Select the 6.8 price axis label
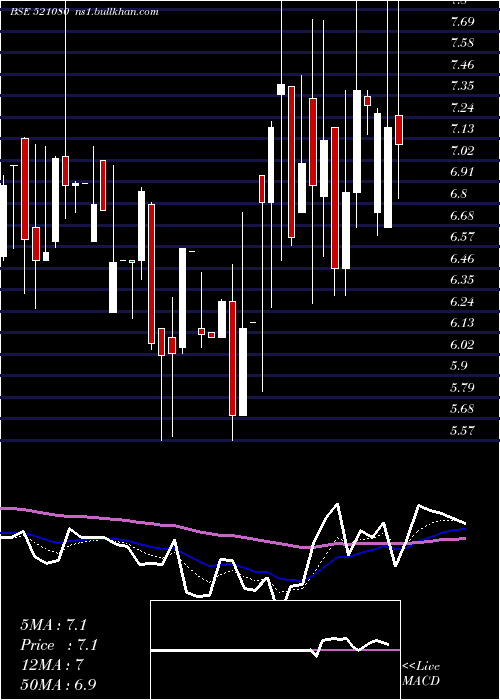This screenshot has height=700, width=500. [x=459, y=194]
